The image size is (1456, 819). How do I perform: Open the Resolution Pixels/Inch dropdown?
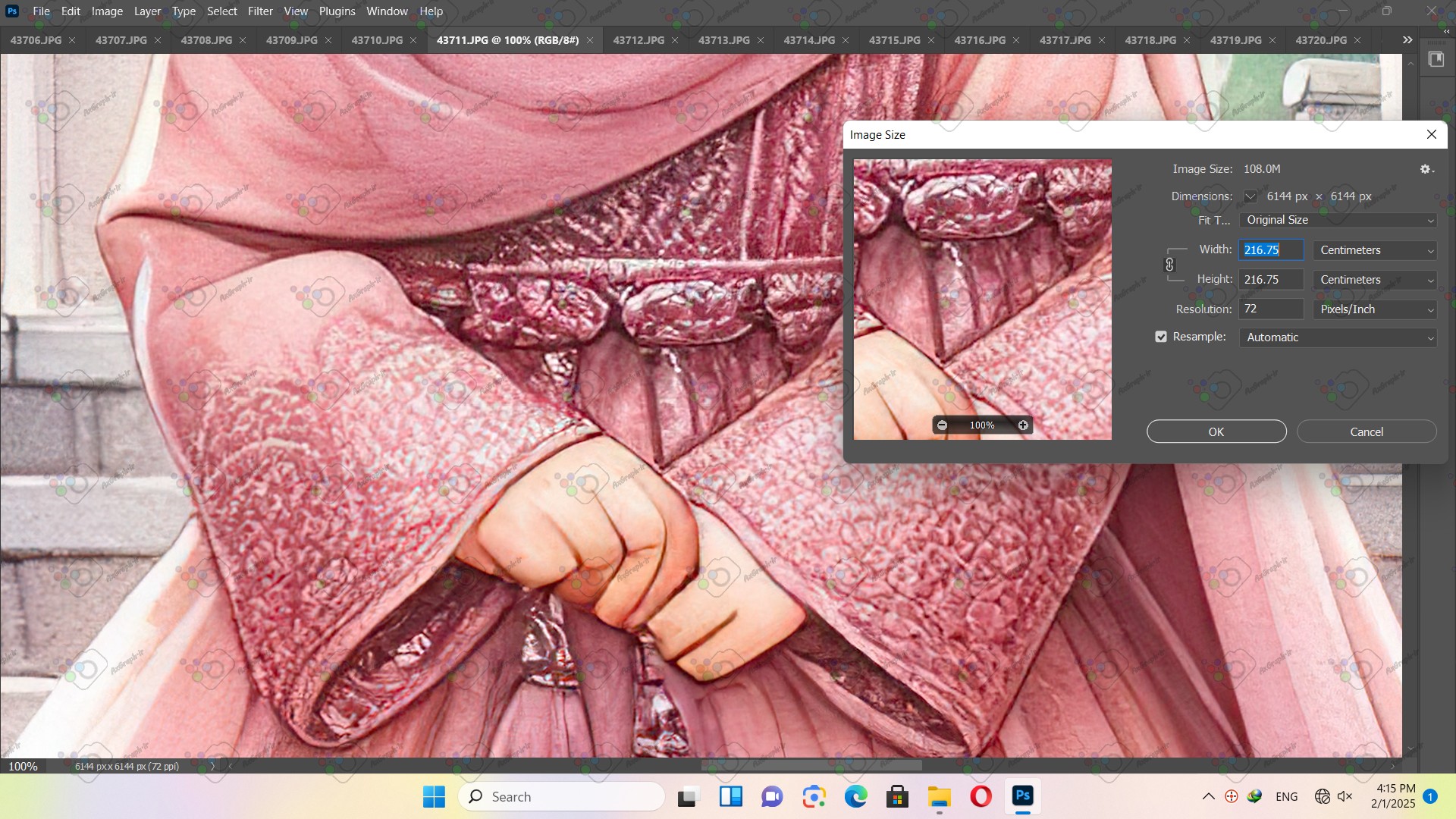[x=1376, y=309]
